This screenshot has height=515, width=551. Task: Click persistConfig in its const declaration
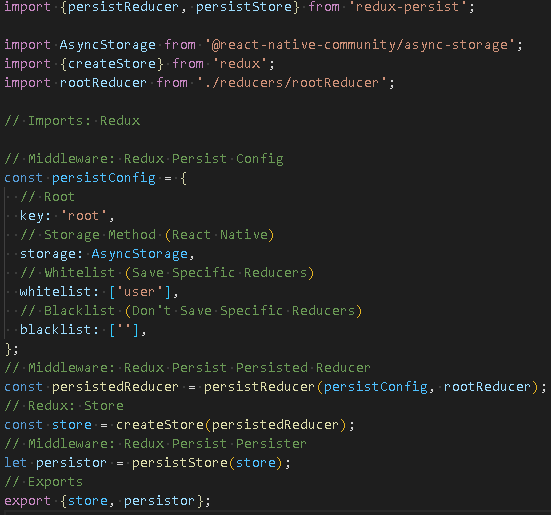[x=104, y=178]
